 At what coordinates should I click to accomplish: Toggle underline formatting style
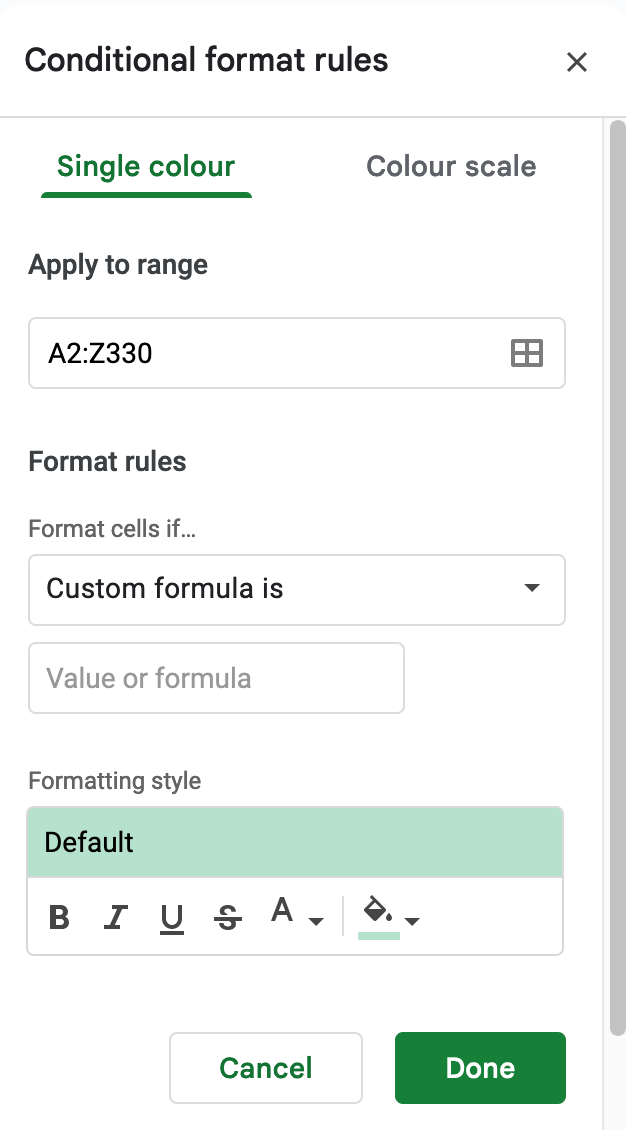click(171, 917)
